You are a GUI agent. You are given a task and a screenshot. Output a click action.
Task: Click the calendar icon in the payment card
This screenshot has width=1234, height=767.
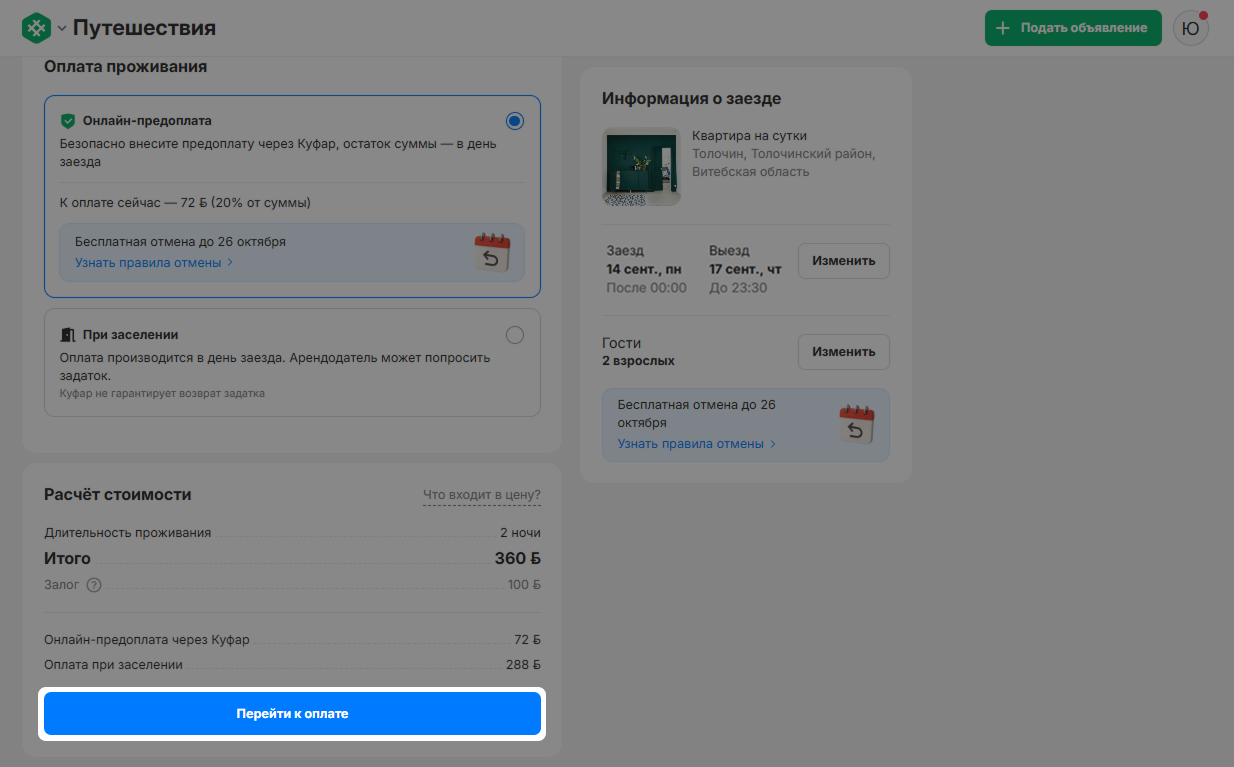pyautogui.click(x=492, y=252)
